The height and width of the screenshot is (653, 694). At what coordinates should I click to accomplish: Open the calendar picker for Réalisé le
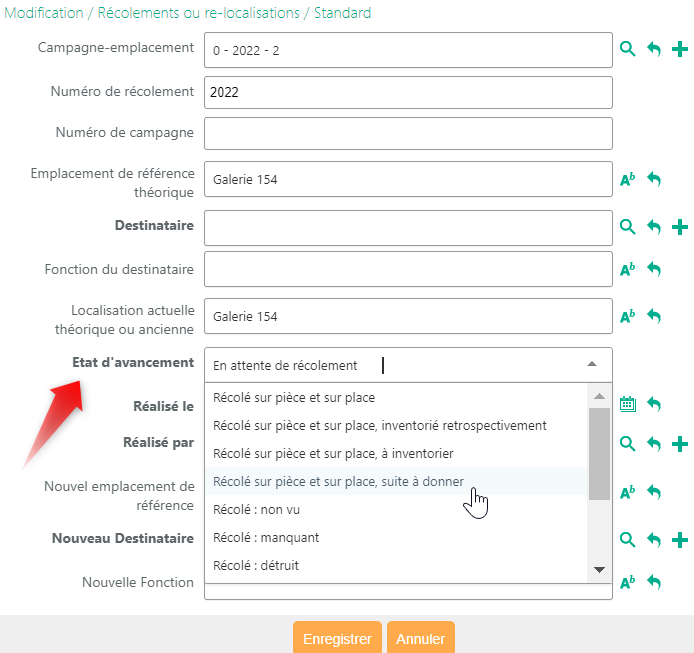(x=628, y=404)
